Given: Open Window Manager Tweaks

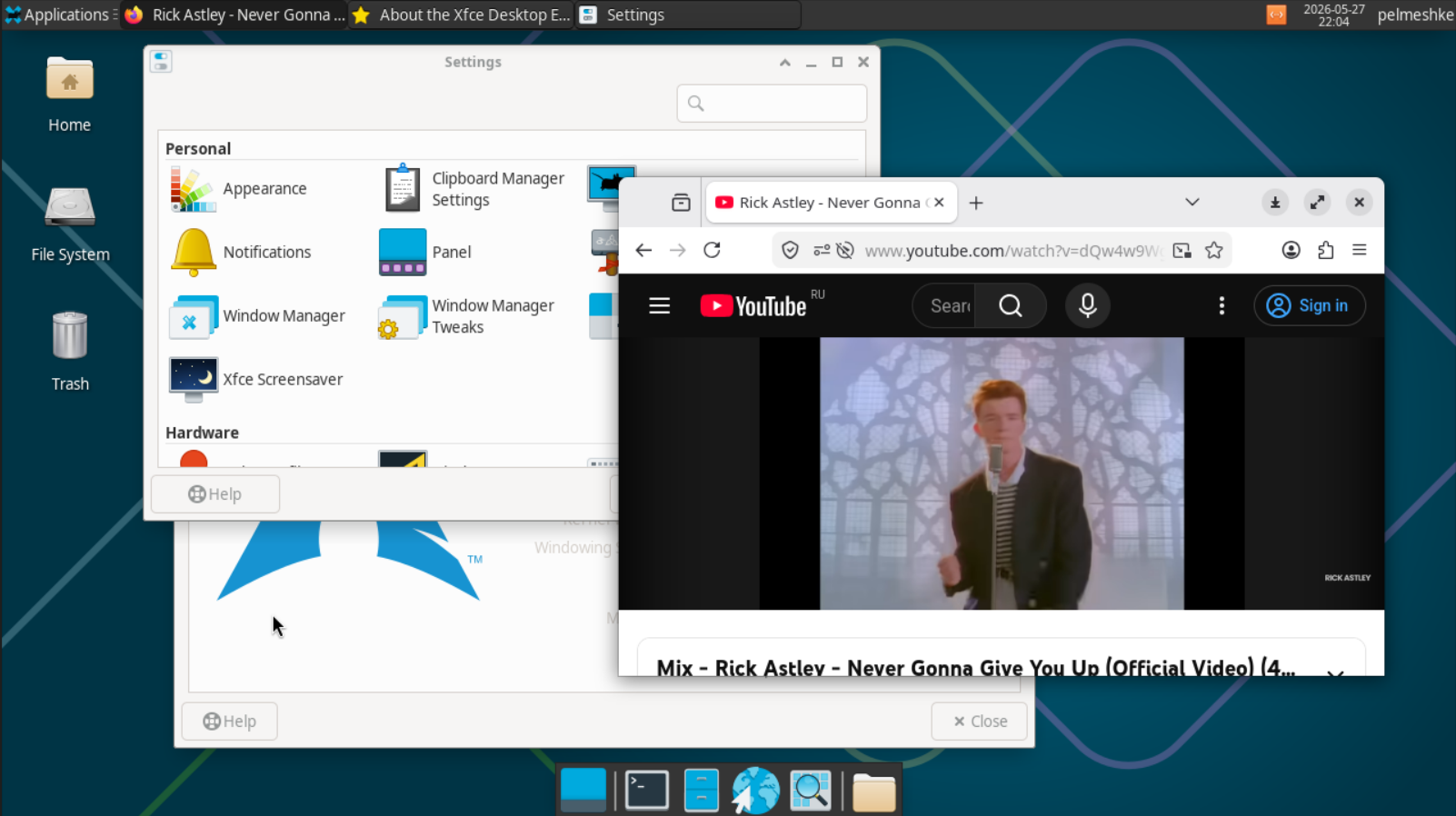Looking at the screenshot, I should click(x=467, y=316).
